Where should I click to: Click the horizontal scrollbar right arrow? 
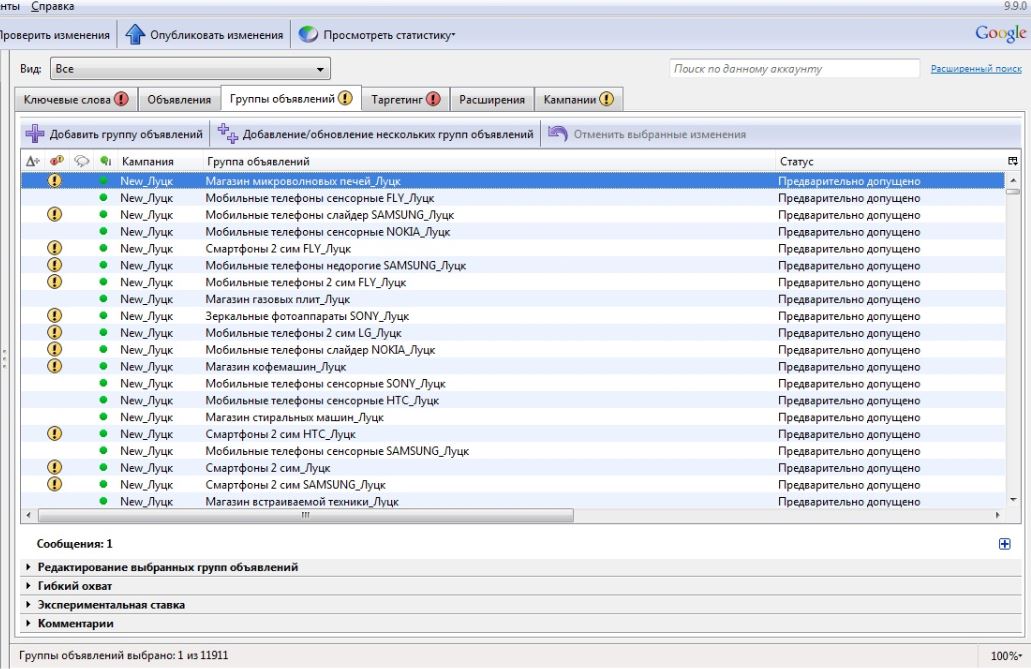997,515
